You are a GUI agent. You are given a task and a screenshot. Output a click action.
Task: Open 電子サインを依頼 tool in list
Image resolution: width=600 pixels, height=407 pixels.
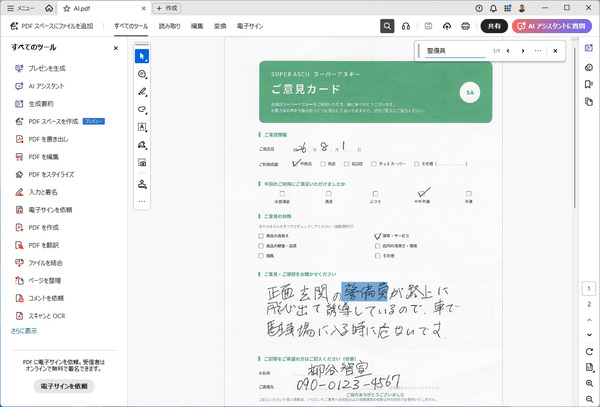click(x=44, y=210)
